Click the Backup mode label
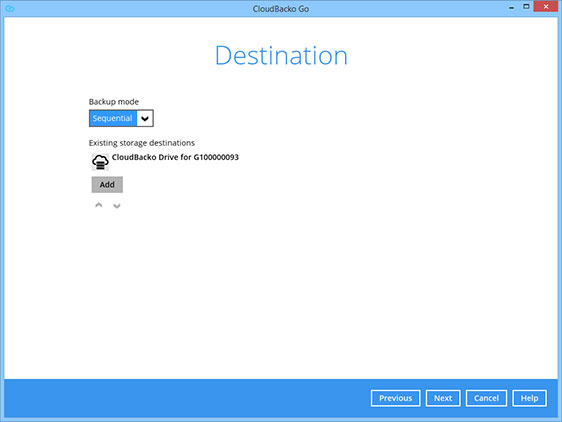 (x=114, y=102)
